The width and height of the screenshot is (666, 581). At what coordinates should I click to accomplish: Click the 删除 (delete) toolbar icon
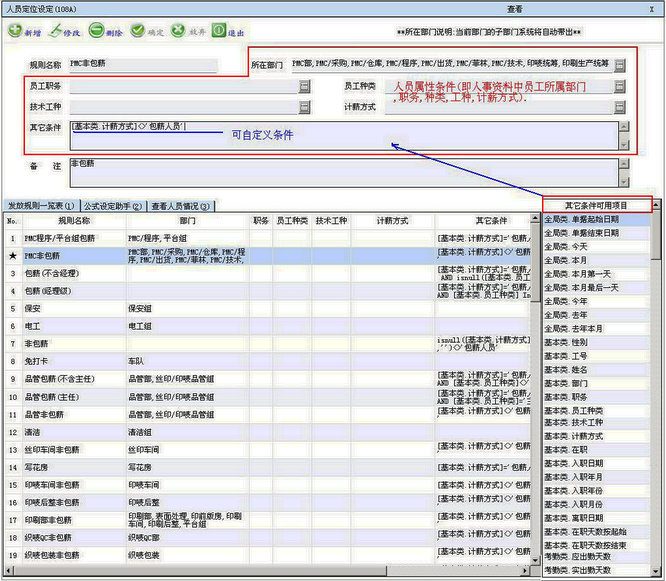click(97, 31)
